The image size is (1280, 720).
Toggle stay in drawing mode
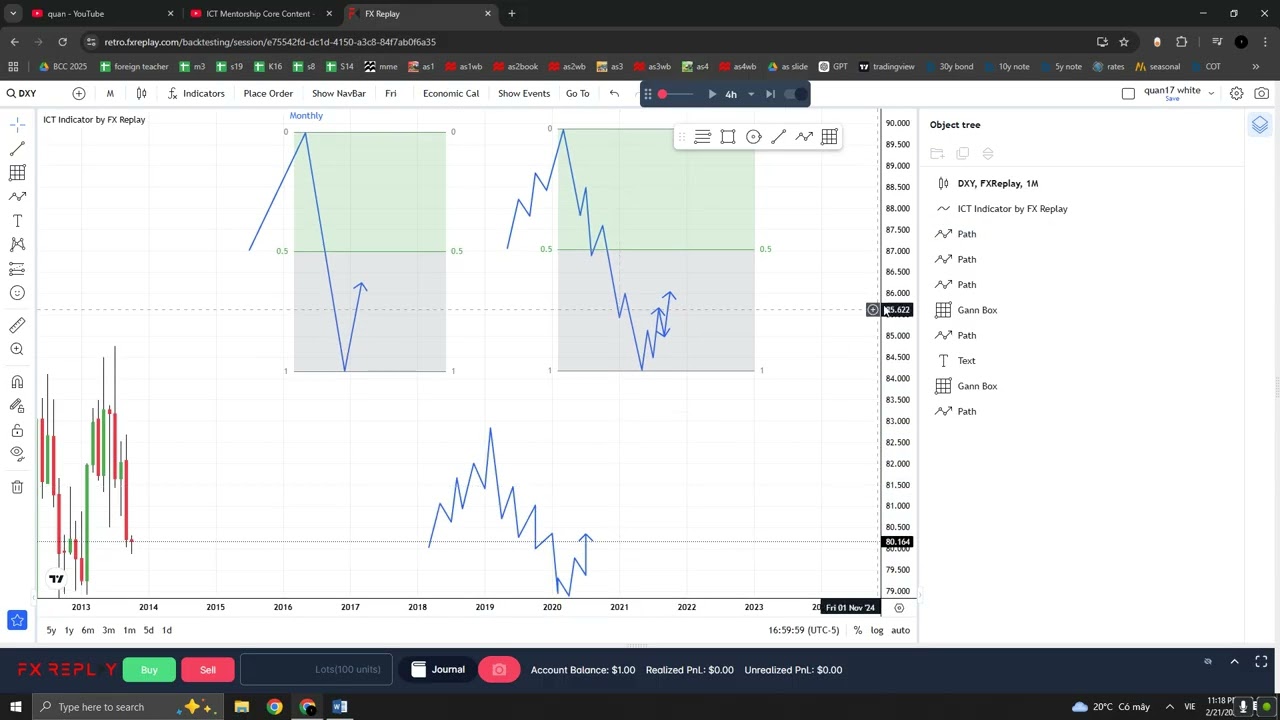[17, 406]
